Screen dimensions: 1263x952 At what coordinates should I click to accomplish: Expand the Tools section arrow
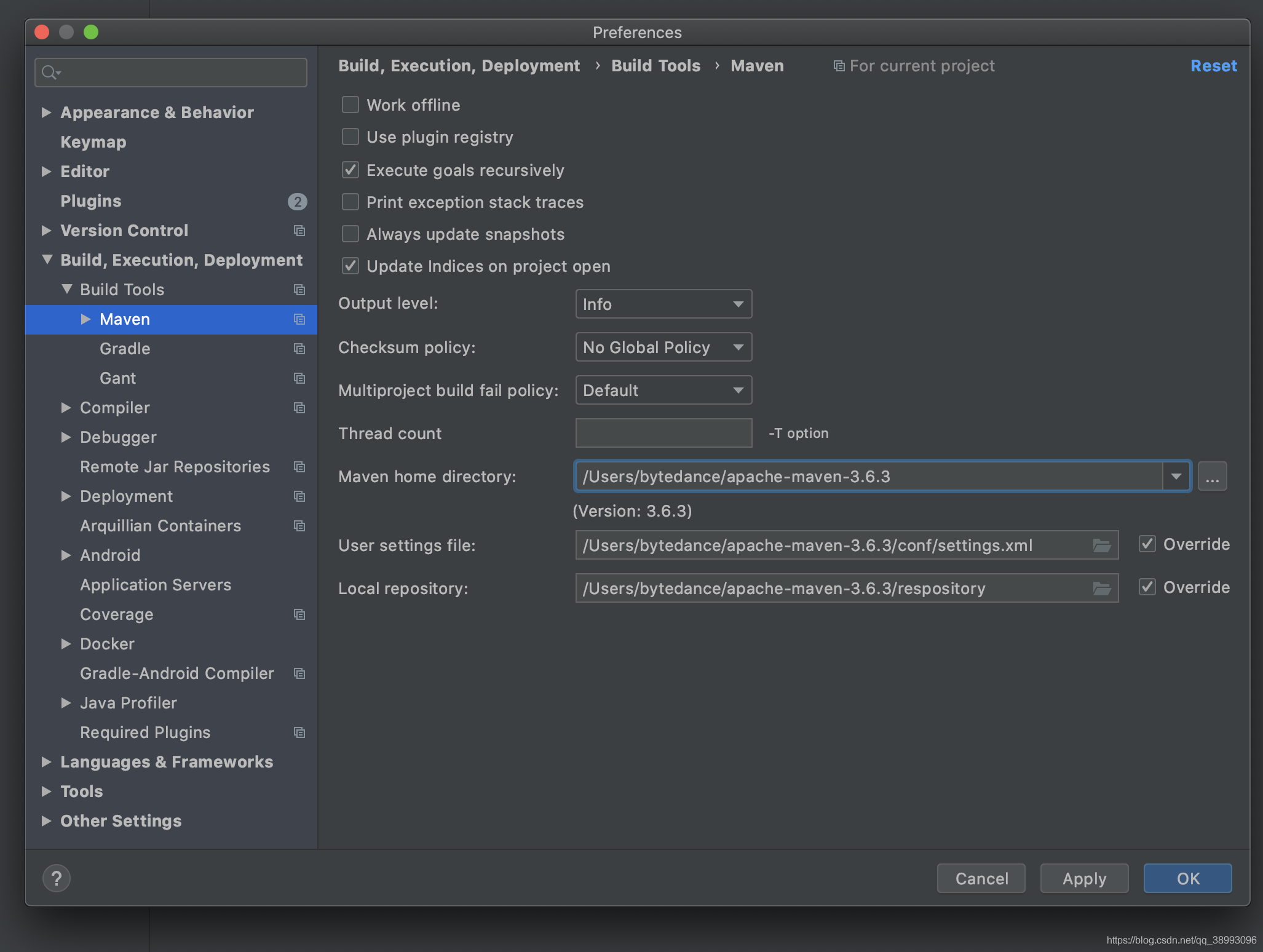(x=46, y=791)
